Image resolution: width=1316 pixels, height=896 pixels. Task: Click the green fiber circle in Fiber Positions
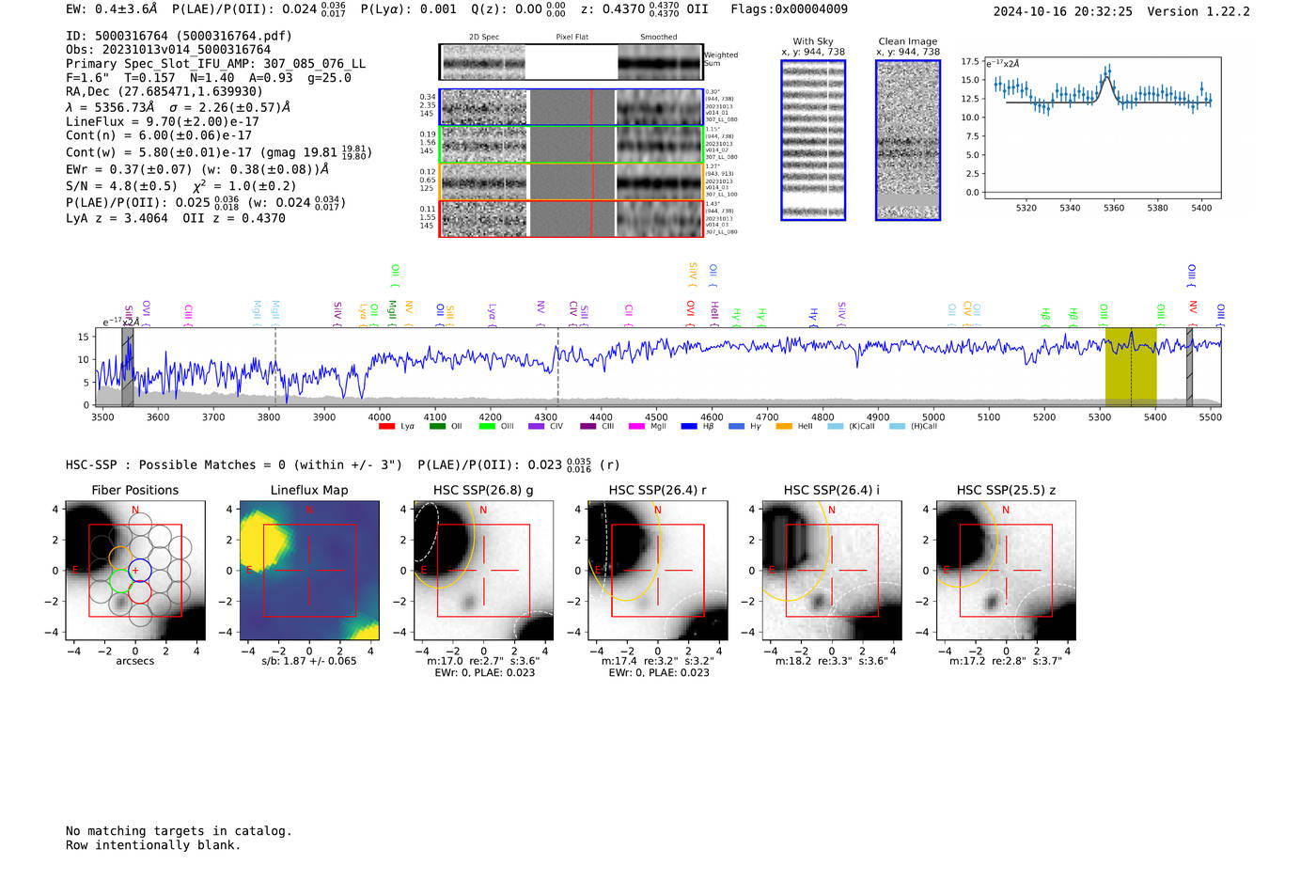pos(120,580)
